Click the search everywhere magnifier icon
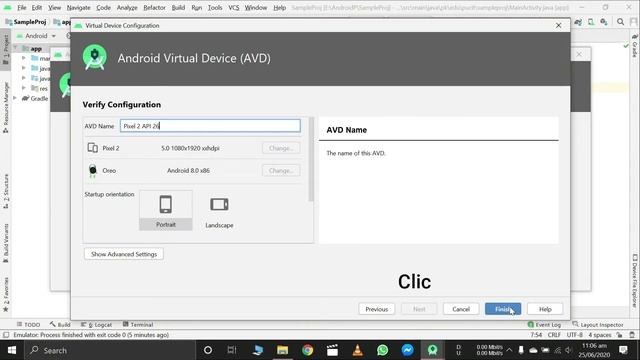Viewport: 640px width, 360px height. [x=620, y=22]
